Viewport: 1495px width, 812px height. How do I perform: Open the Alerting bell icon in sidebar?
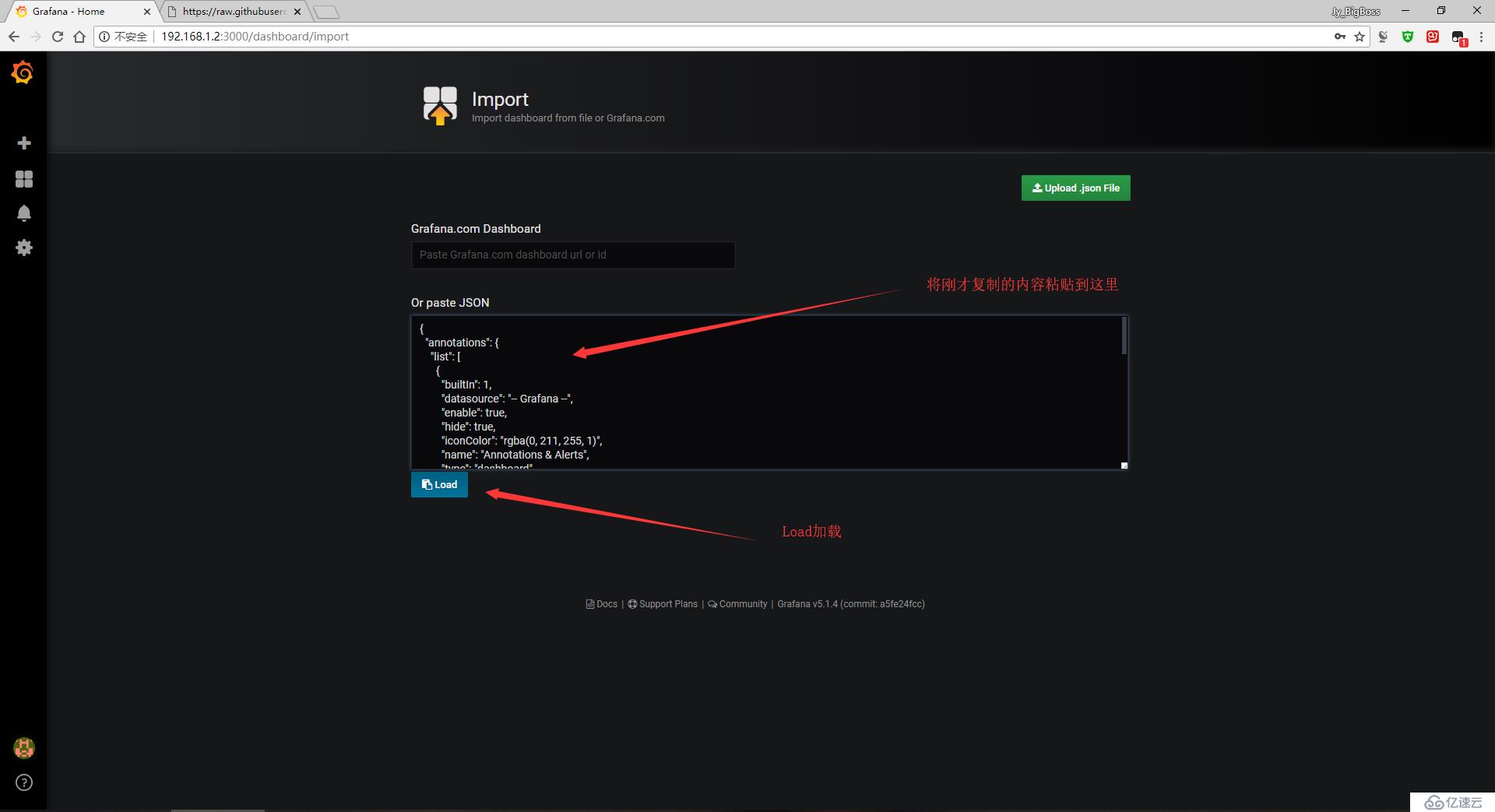click(x=24, y=213)
